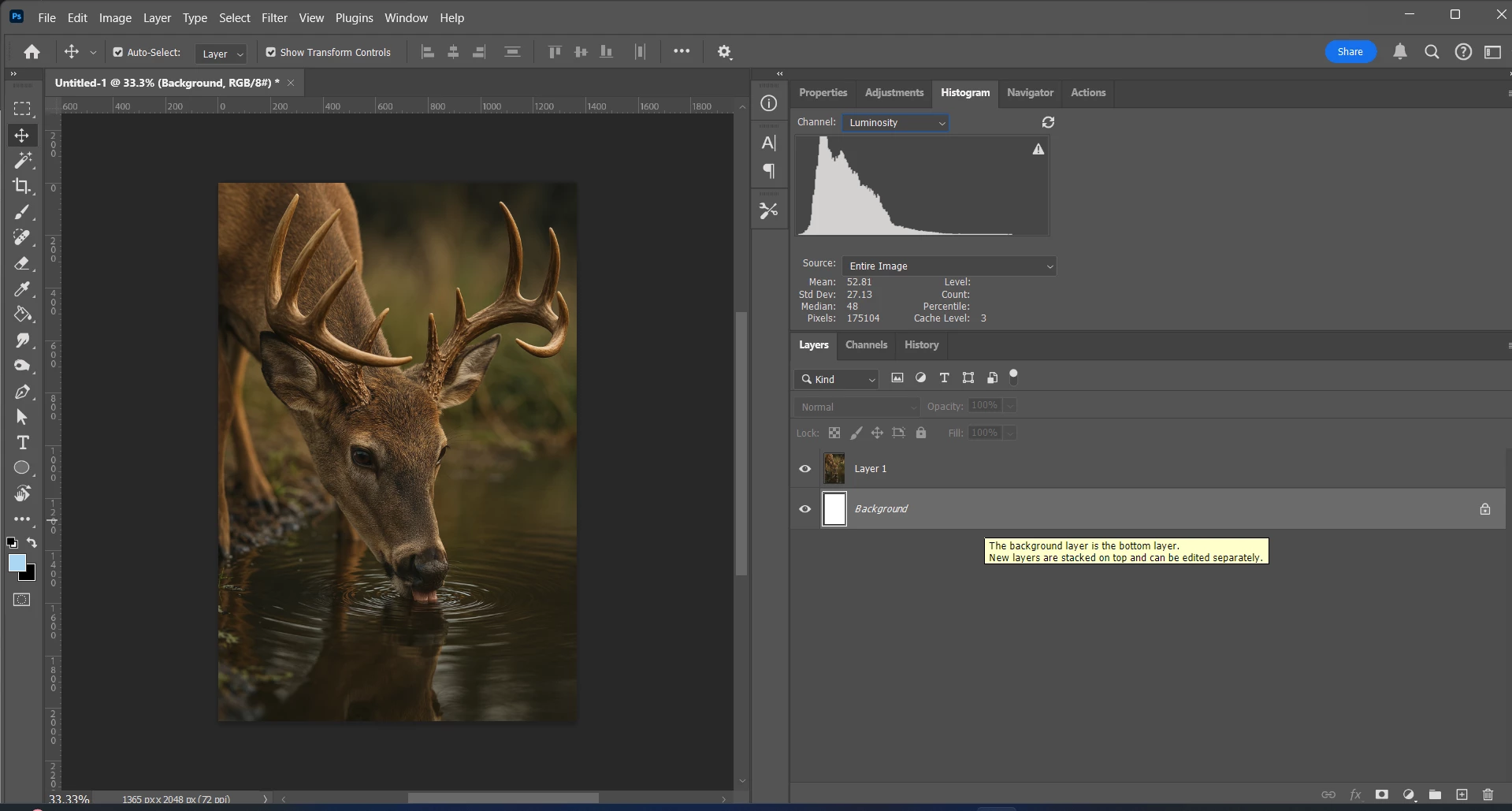The height and width of the screenshot is (811, 1512).
Task: Create a new layer with plus icon
Action: point(1462,794)
